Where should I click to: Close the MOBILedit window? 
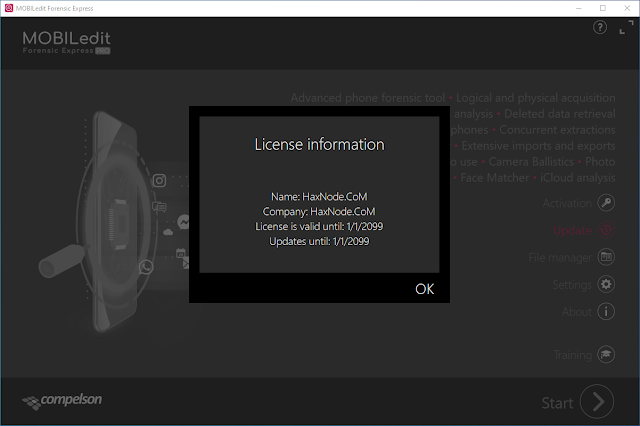pyautogui.click(x=627, y=8)
